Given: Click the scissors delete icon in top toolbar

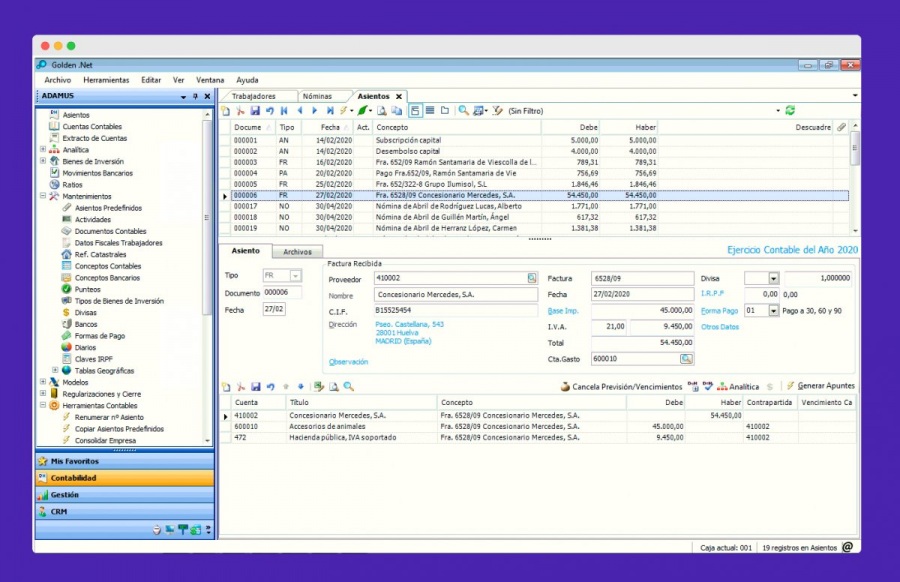Looking at the screenshot, I should coord(240,111).
